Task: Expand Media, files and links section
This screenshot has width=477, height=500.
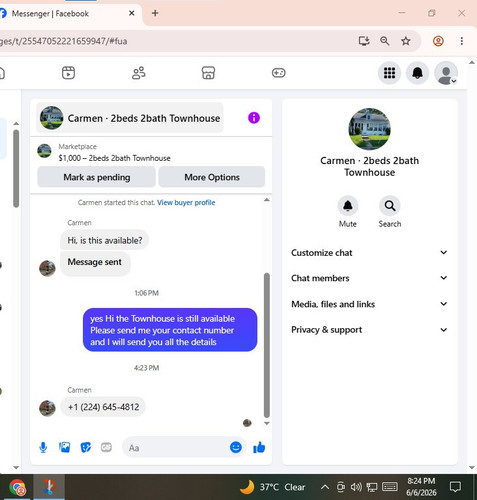Action: (369, 304)
